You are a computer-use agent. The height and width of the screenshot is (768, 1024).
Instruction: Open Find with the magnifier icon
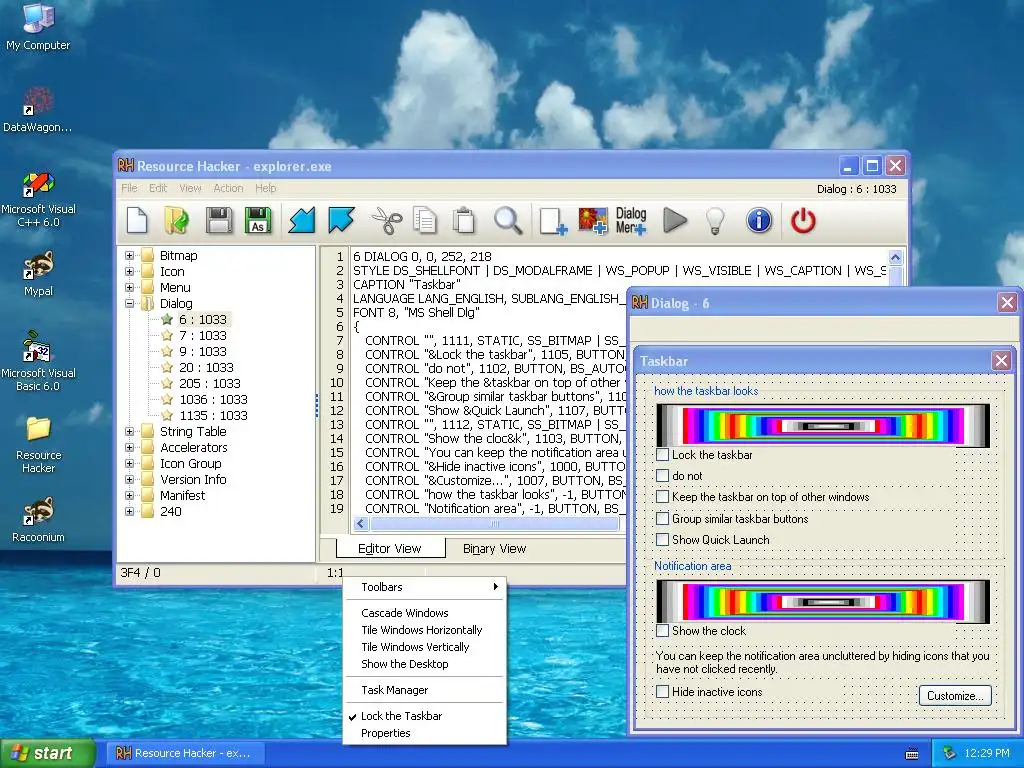508,220
